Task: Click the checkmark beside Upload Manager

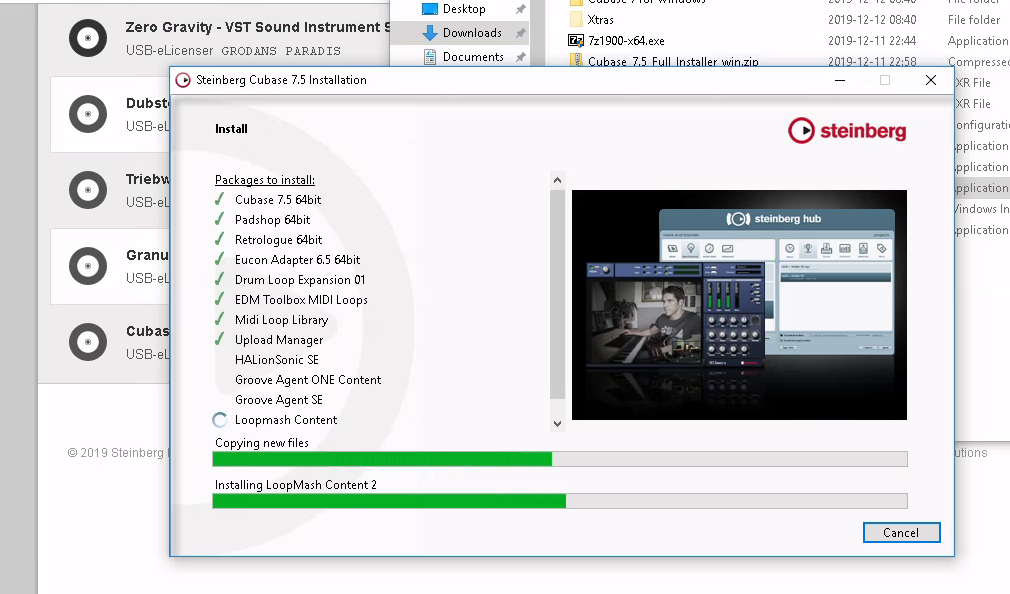Action: pyautogui.click(x=220, y=339)
